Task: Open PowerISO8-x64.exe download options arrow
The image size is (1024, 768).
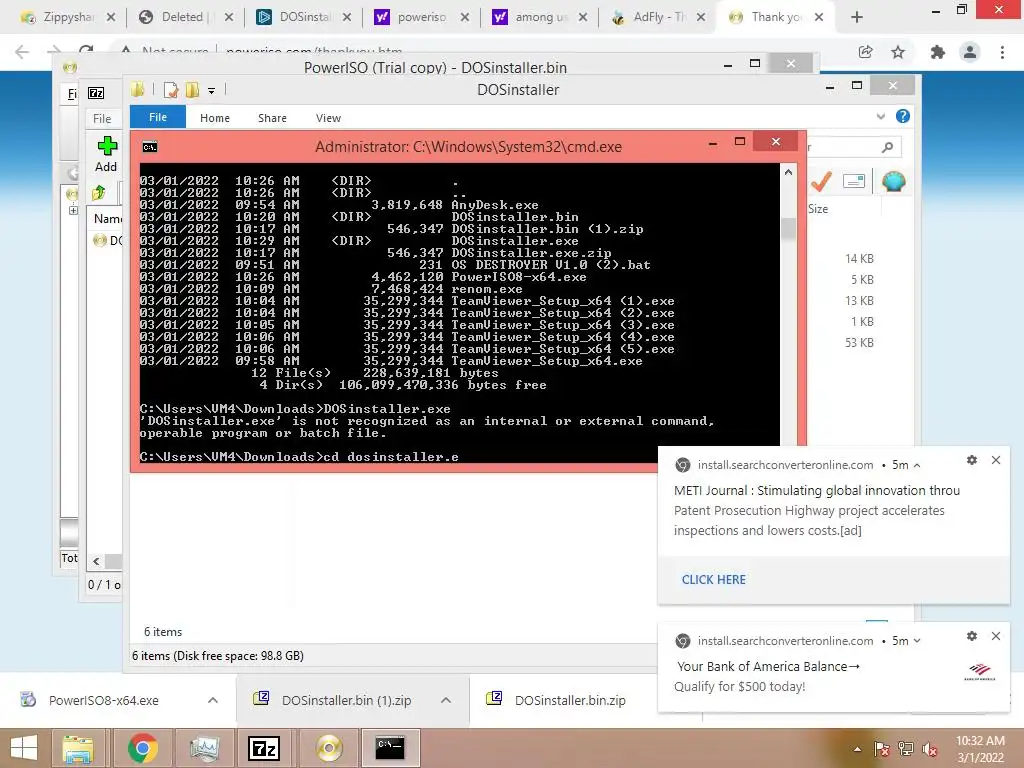Action: coord(213,700)
